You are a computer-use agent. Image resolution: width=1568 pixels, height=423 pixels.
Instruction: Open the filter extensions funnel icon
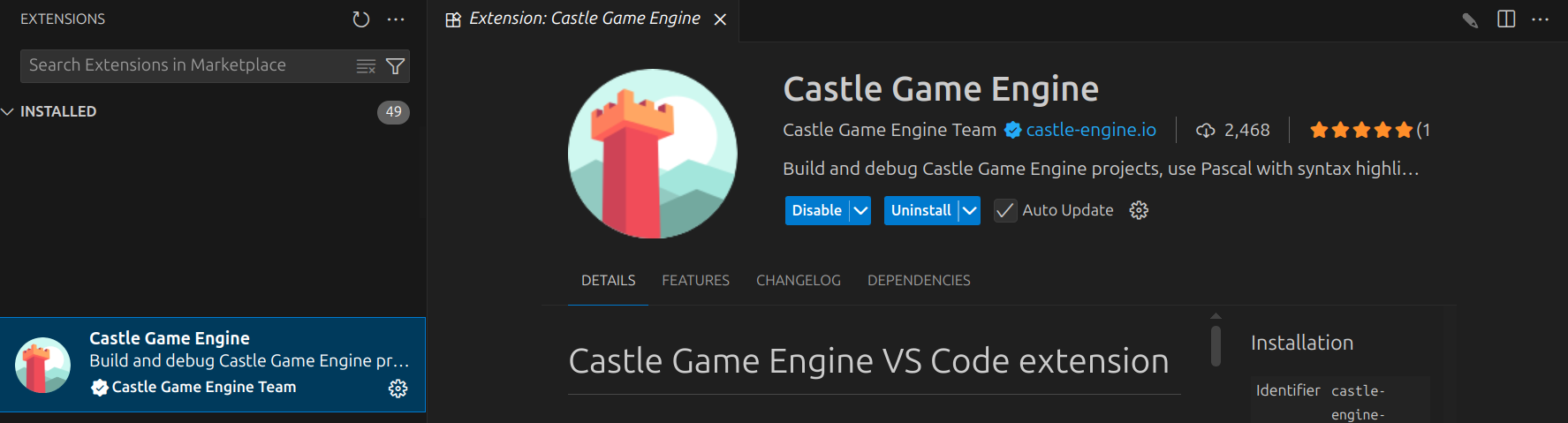pyautogui.click(x=396, y=66)
